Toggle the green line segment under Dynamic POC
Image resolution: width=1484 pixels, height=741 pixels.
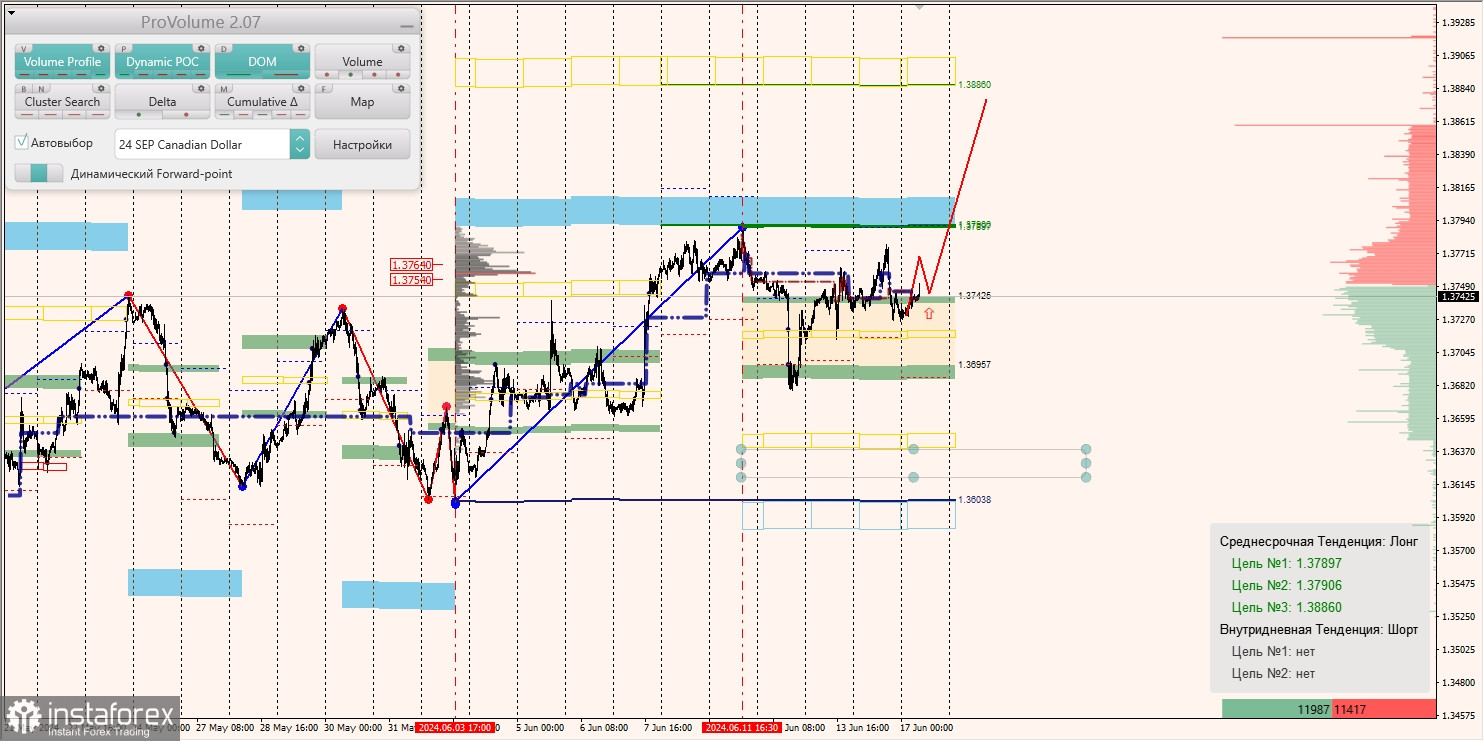[125, 75]
